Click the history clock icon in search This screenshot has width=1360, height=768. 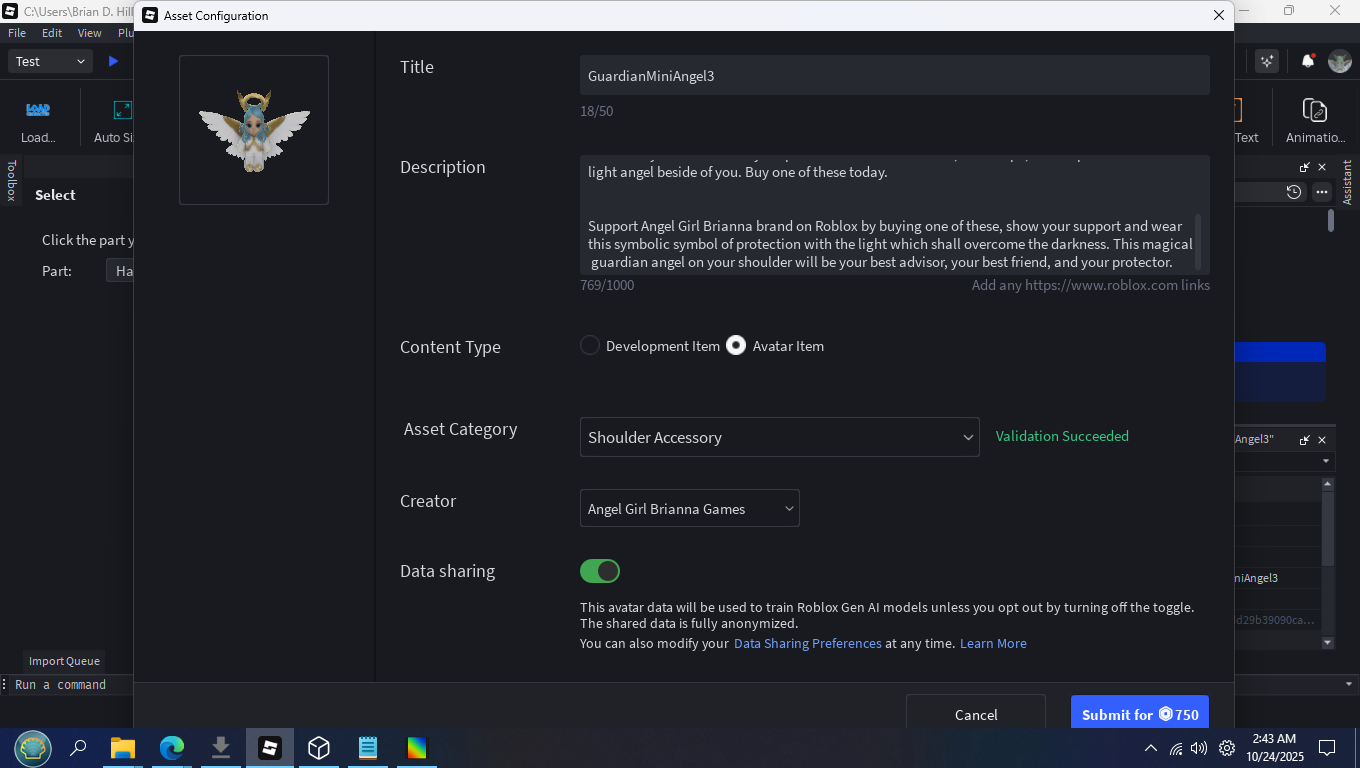click(1294, 192)
